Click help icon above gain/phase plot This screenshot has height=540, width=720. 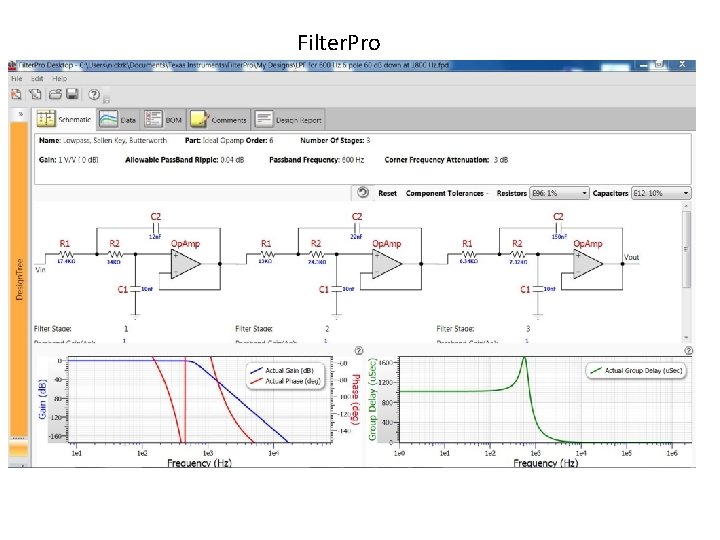tap(359, 350)
